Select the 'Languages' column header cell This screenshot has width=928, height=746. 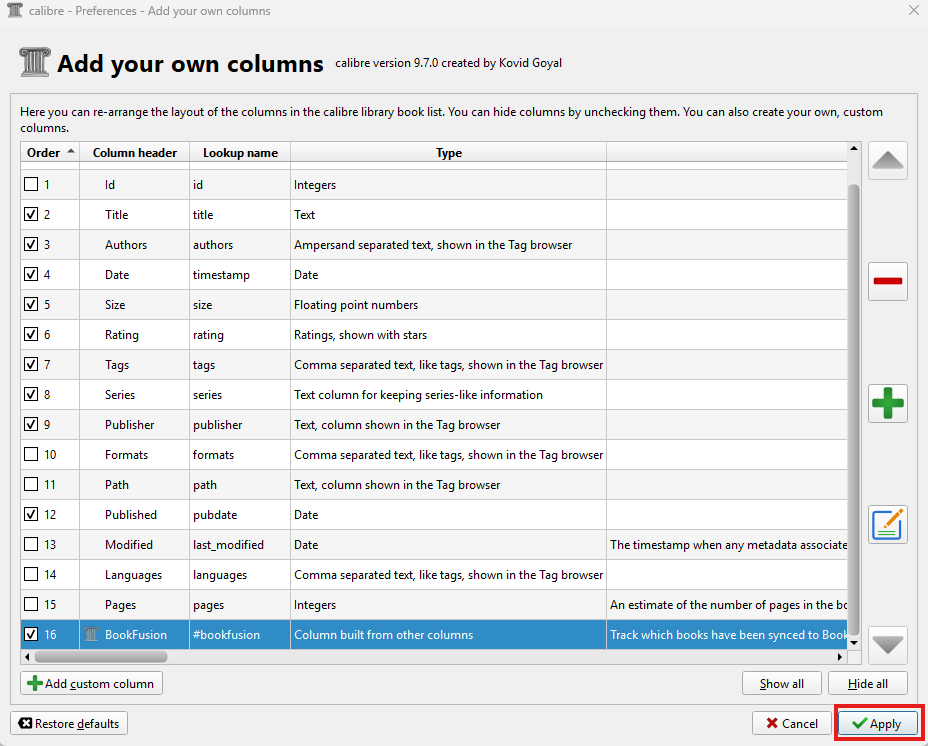[134, 575]
